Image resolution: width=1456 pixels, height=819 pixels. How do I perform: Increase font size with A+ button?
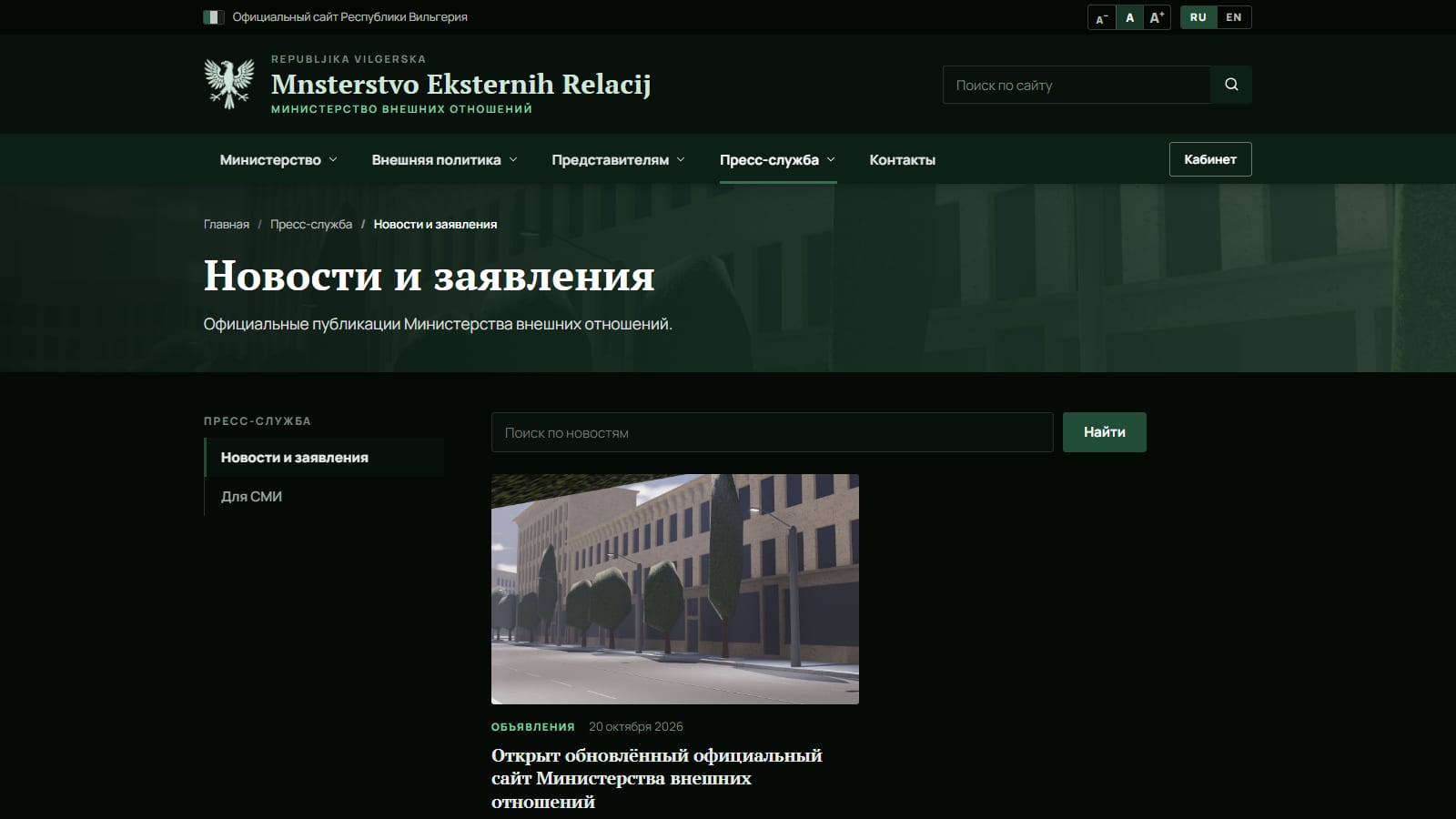coord(1157,17)
